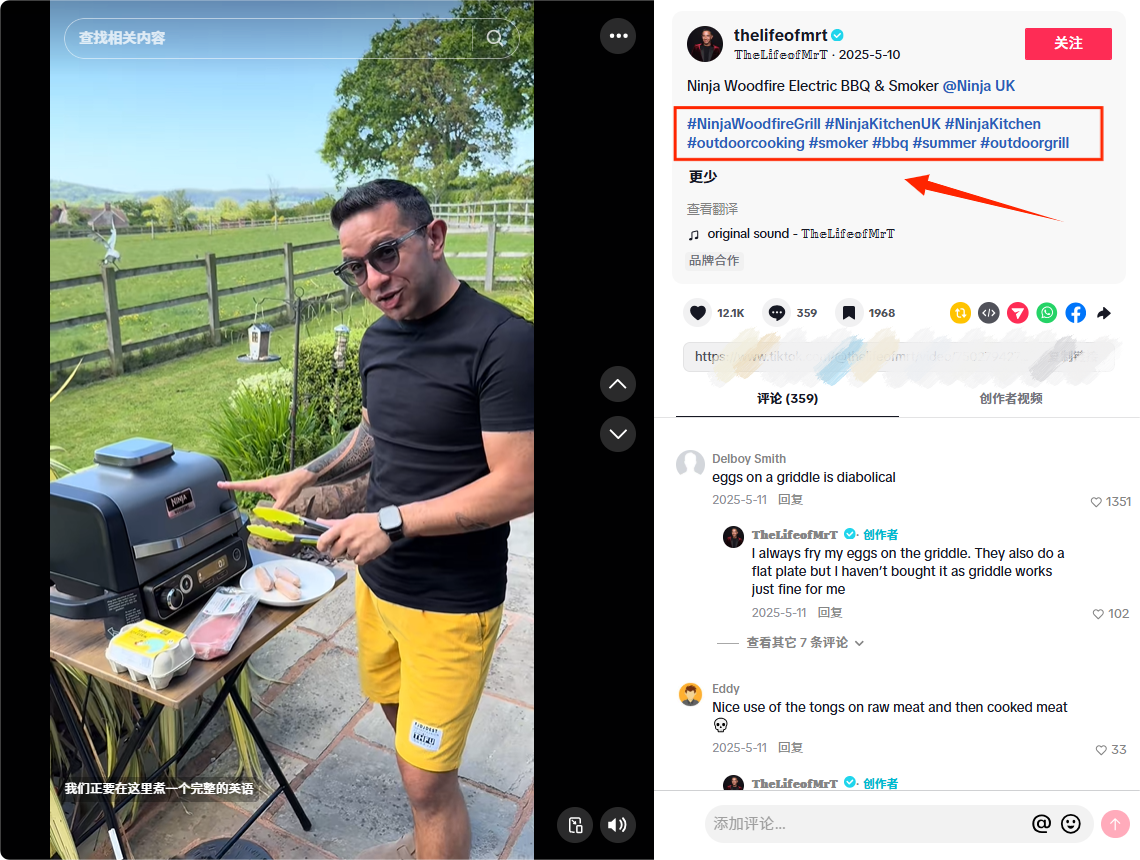Open comments via the speech bubble icon
The image size is (1140, 860).
(x=776, y=313)
